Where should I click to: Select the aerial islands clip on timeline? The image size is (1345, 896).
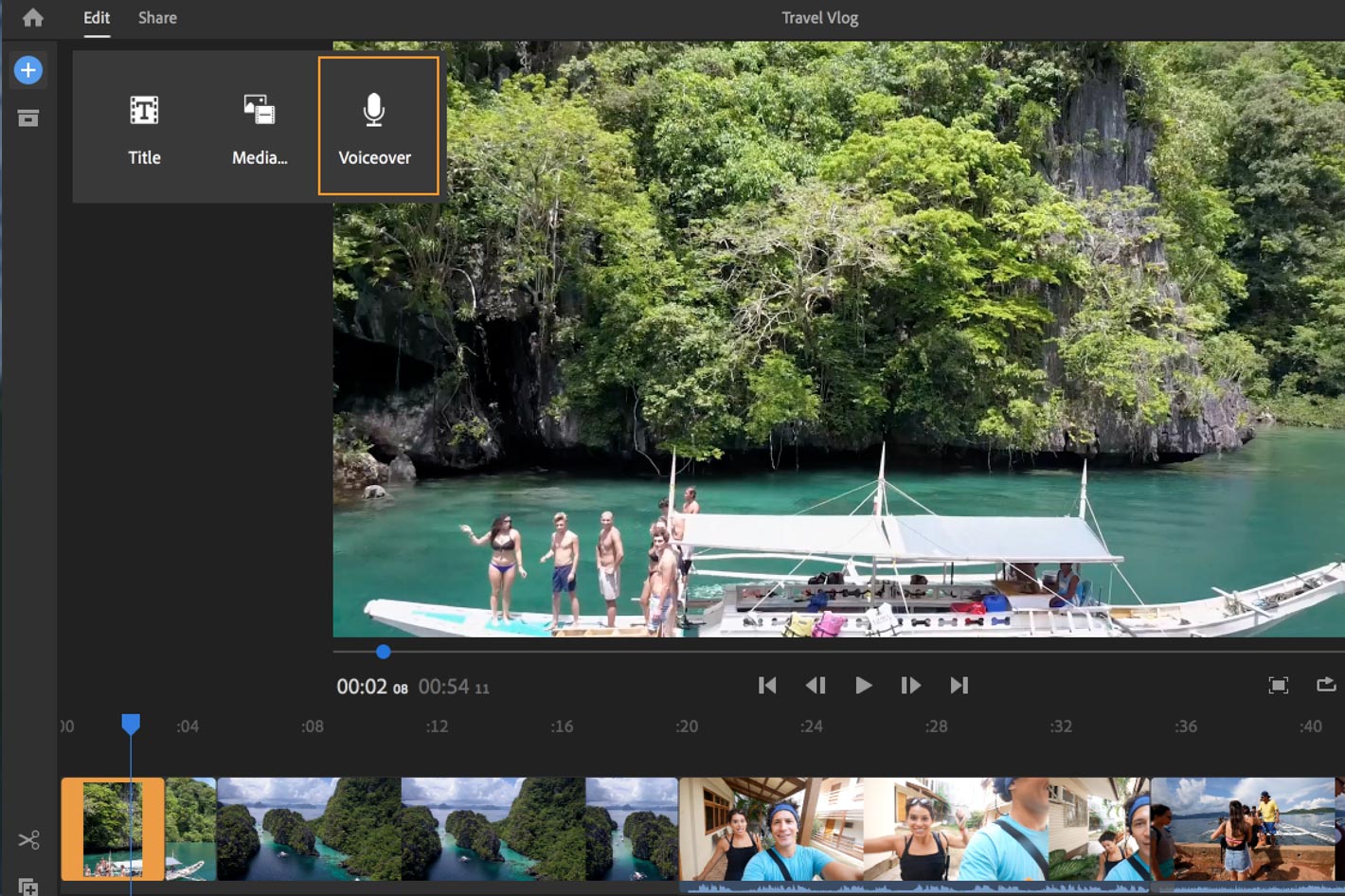click(x=447, y=829)
